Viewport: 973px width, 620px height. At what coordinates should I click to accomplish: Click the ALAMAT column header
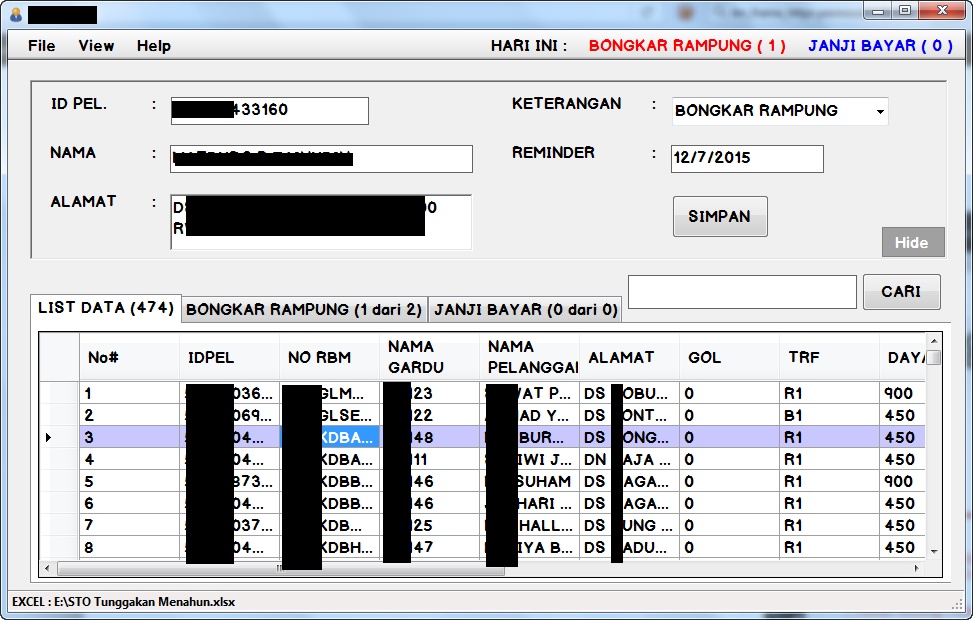(629, 357)
